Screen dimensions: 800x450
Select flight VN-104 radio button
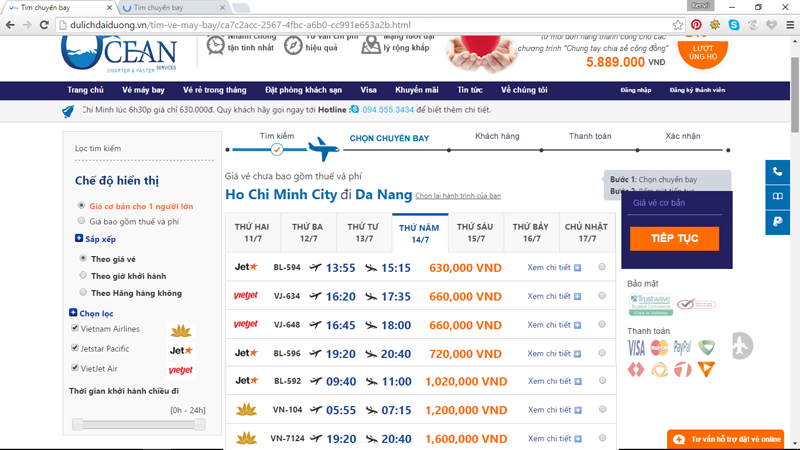point(603,409)
